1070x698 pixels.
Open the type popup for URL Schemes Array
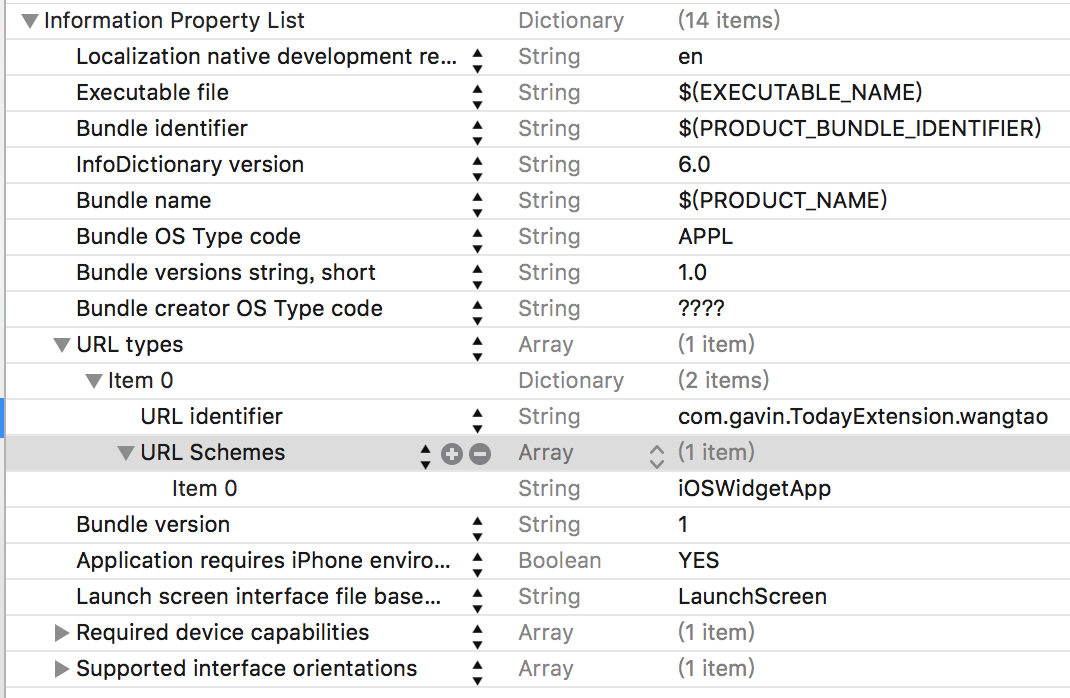(x=656, y=454)
